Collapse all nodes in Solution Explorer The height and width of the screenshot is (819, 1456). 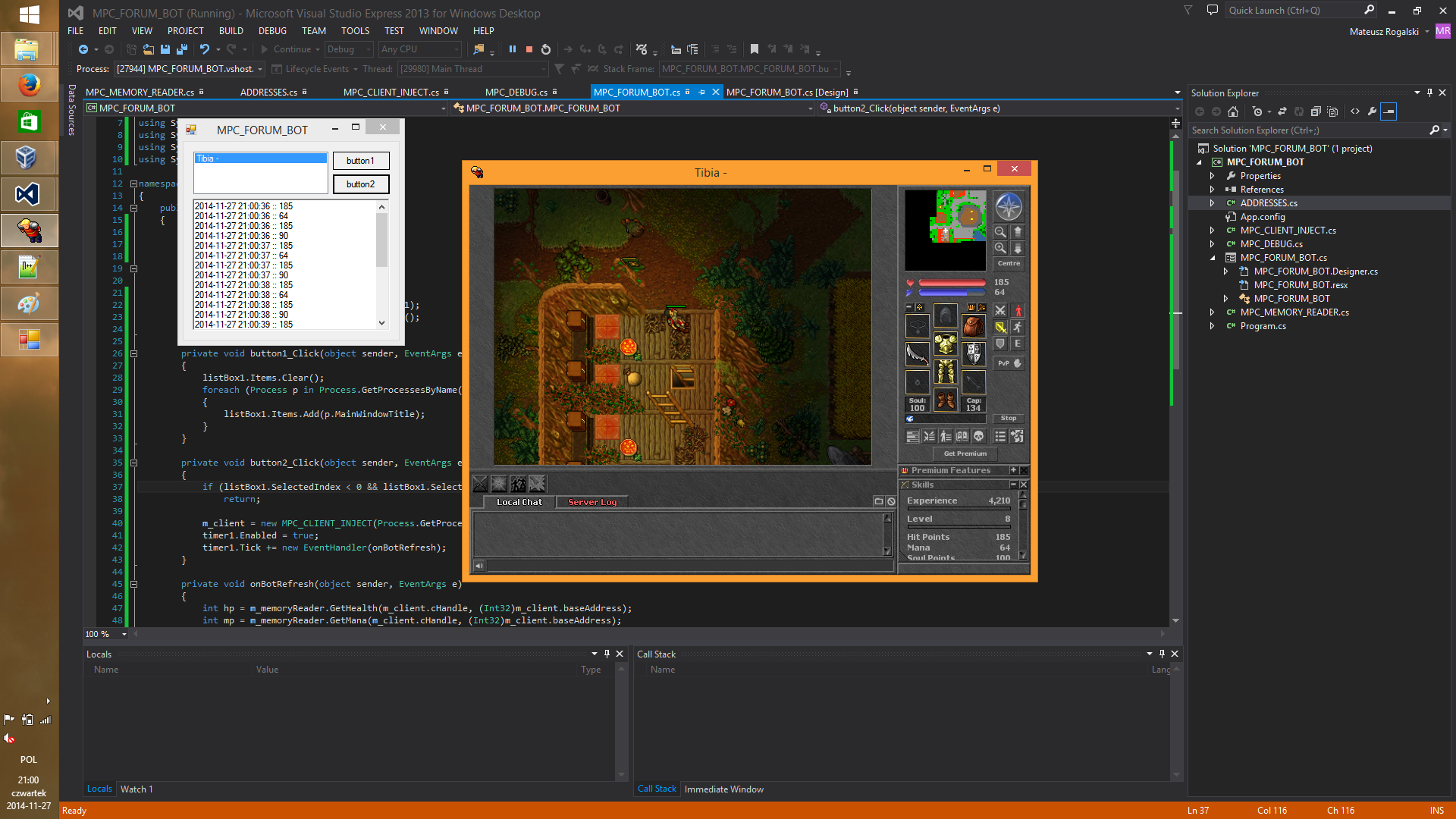1316,111
